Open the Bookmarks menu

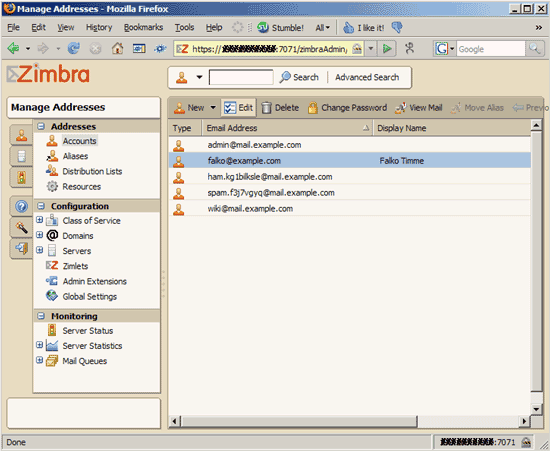pyautogui.click(x=143, y=27)
